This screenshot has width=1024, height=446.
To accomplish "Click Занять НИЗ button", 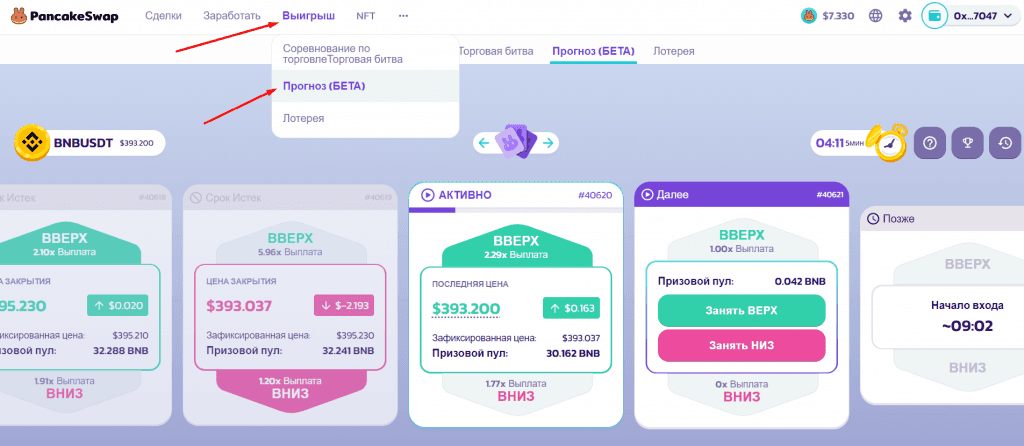I will click(741, 345).
